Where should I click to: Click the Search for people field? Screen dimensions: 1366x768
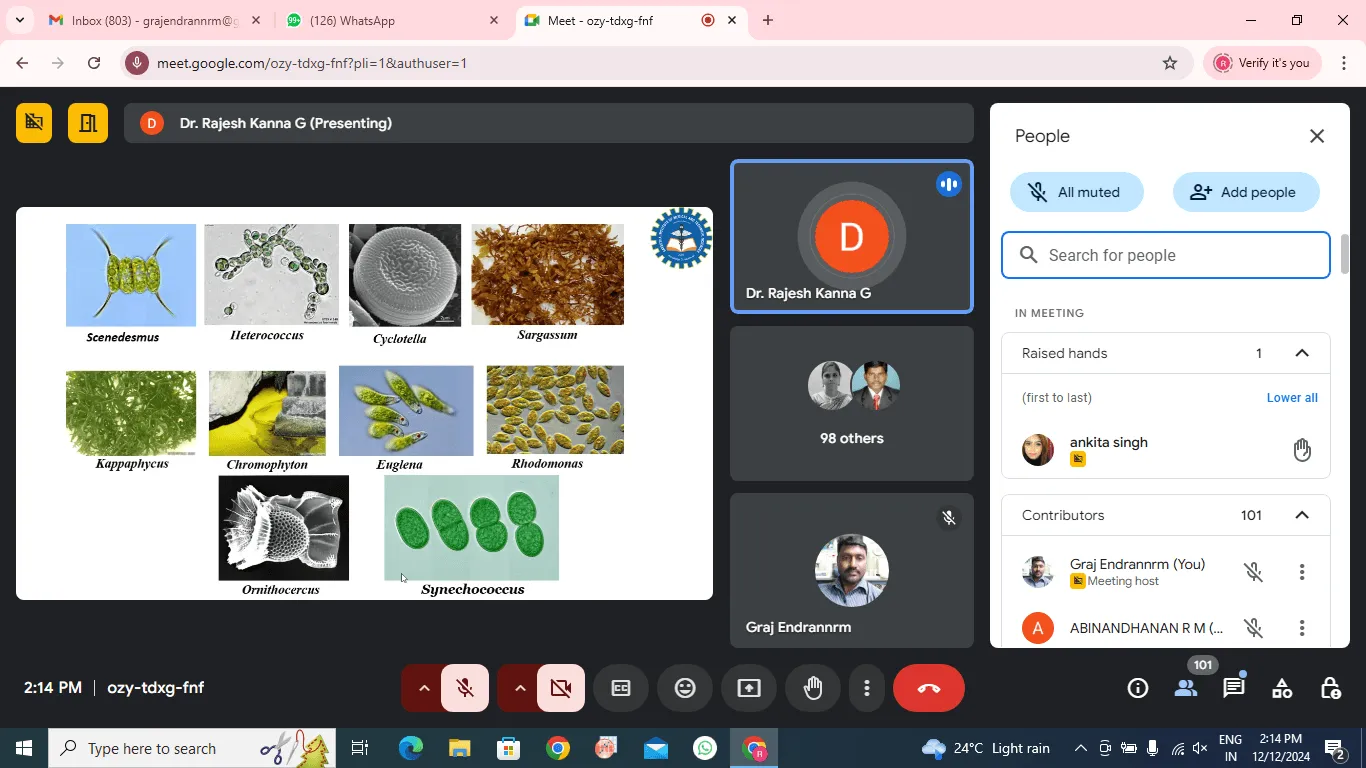[1166, 255]
